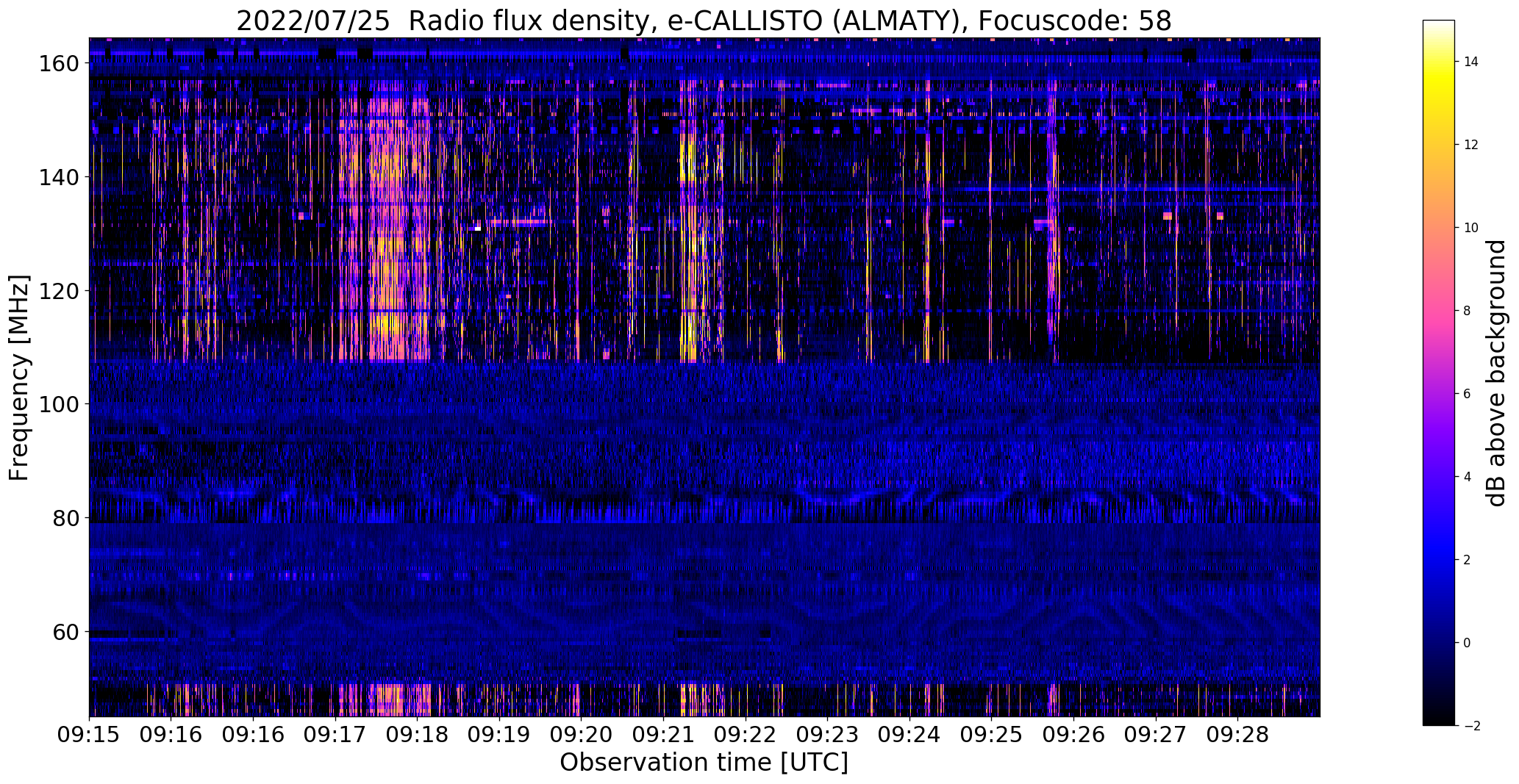Image resolution: width=1519 pixels, height=784 pixels.
Task: Click the colorbar tick label 14
Action: [1471, 62]
